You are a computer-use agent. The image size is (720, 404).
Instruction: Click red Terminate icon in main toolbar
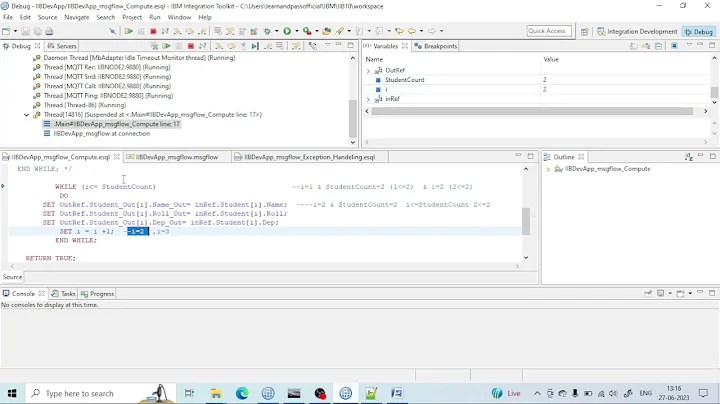pos(153,31)
